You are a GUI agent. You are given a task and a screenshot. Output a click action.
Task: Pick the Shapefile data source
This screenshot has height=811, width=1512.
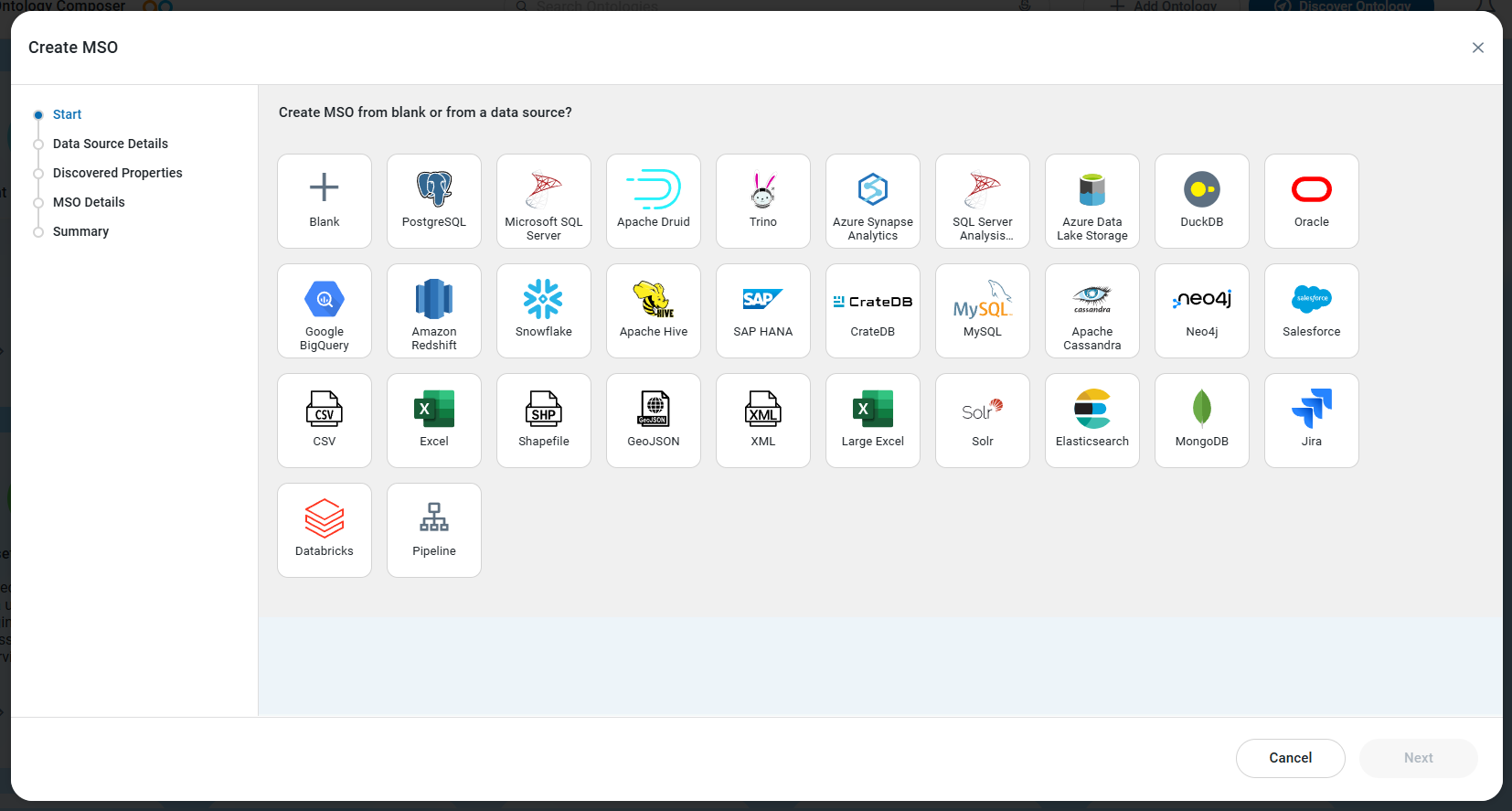pos(544,421)
